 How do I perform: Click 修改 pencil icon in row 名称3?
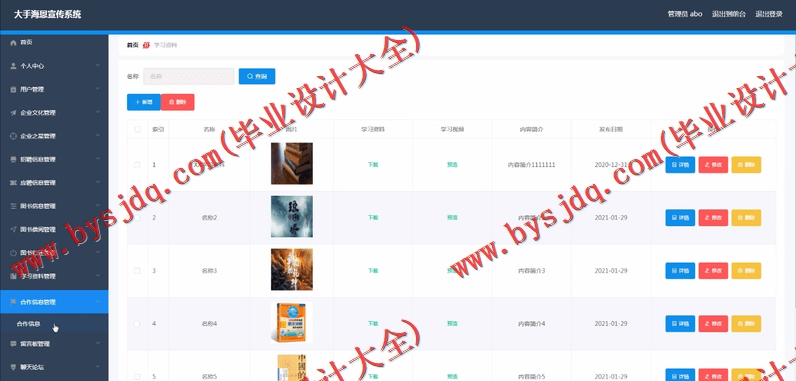[x=707, y=271]
